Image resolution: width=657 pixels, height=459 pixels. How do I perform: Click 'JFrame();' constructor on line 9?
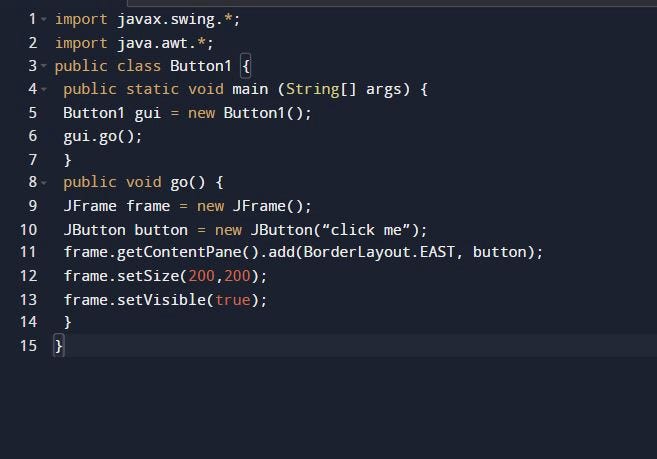(x=272, y=206)
